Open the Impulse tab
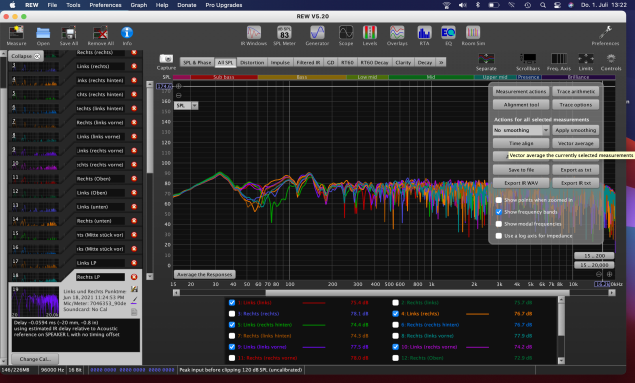Viewport: 635px width, 383px height. 280,62
